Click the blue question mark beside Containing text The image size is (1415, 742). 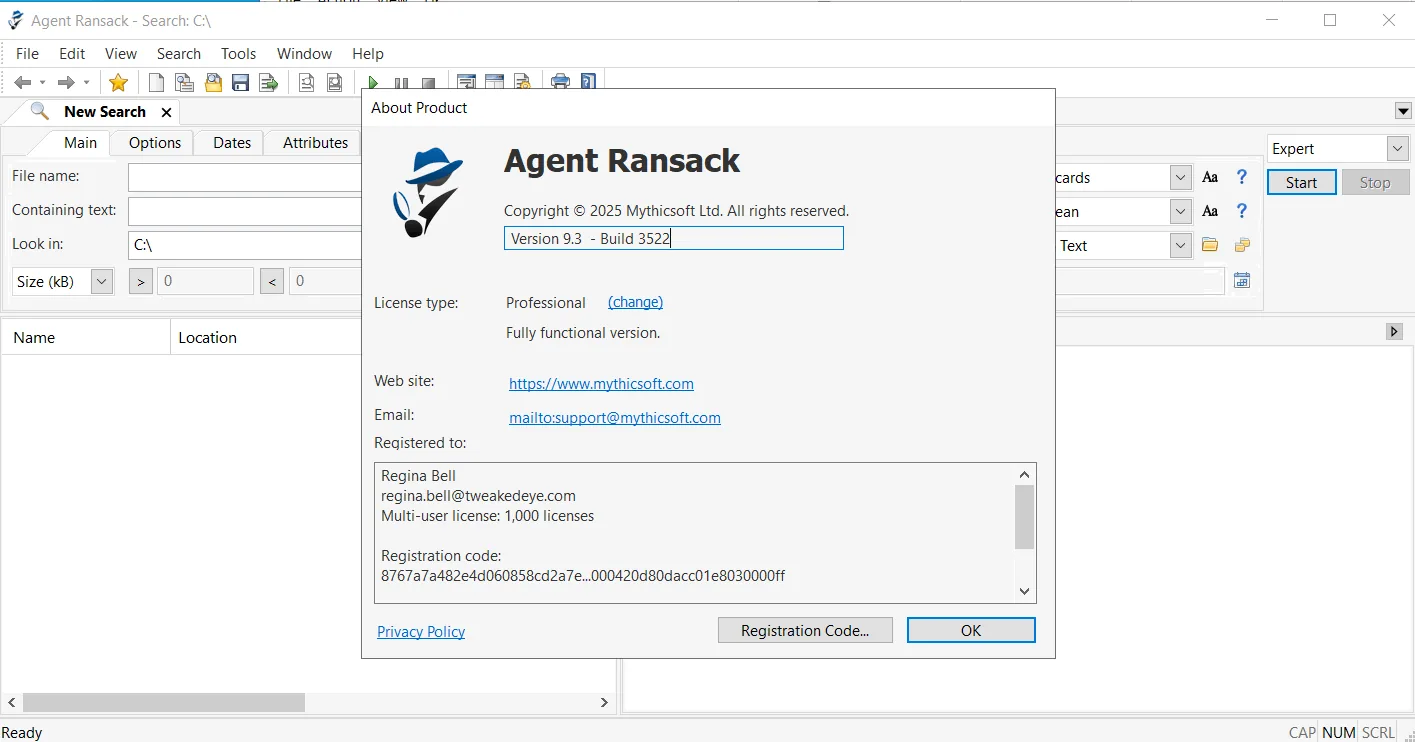1242,211
